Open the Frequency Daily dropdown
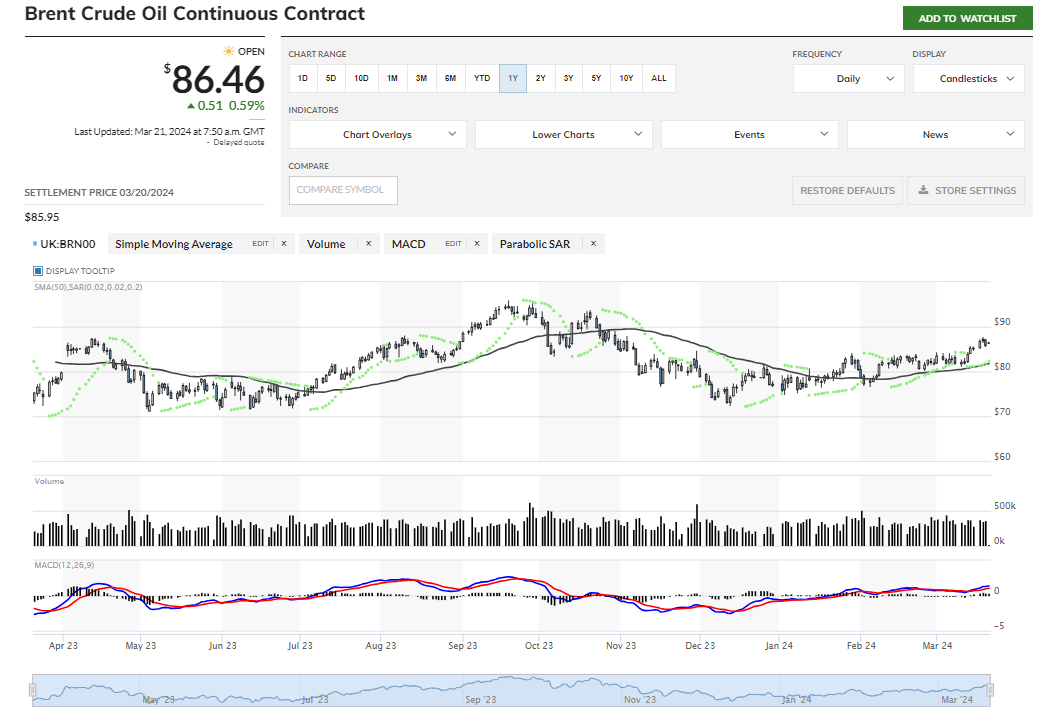Screen dimensions: 1057x717 pyautogui.click(x=849, y=79)
